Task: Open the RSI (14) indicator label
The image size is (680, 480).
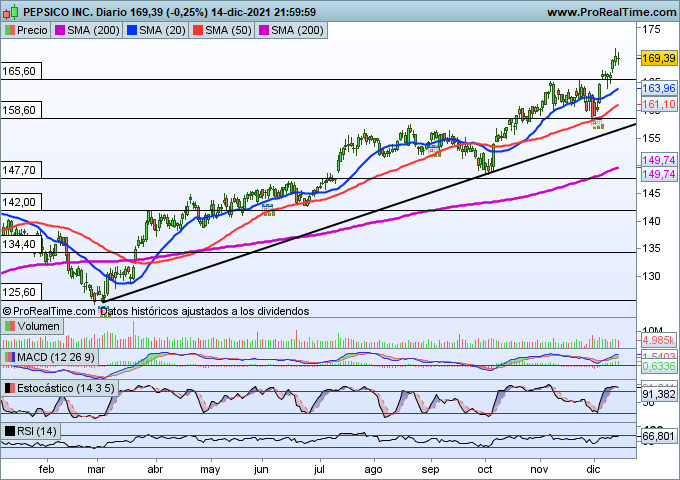Action: tap(31, 431)
